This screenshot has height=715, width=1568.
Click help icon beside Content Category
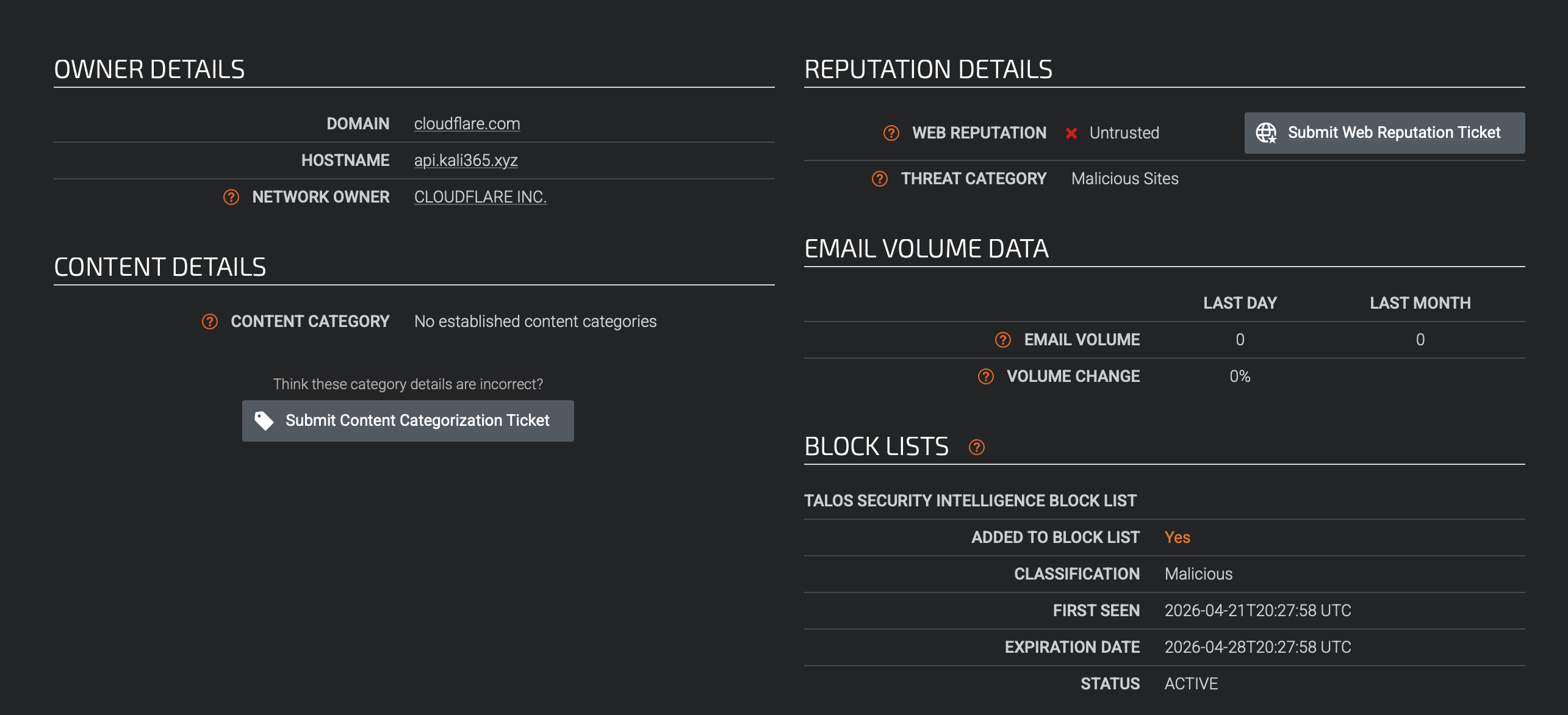[209, 322]
